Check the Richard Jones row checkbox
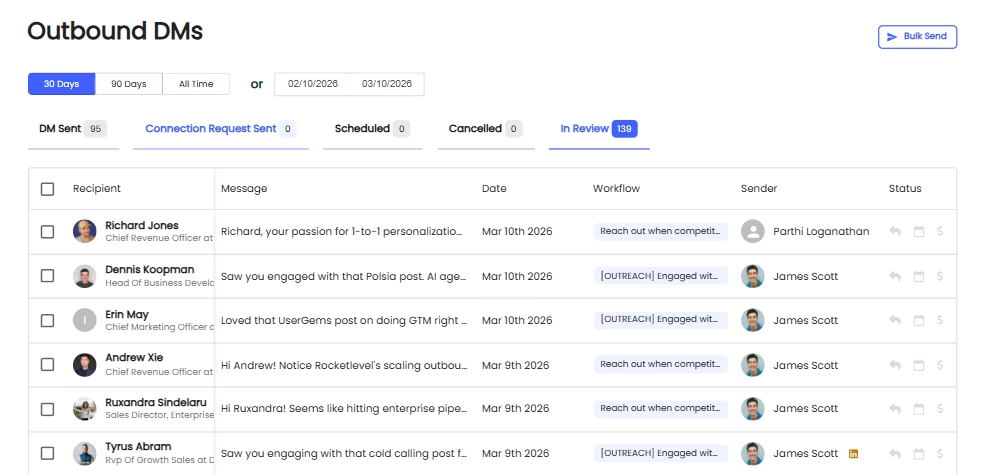This screenshot has width=994, height=475. [48, 231]
